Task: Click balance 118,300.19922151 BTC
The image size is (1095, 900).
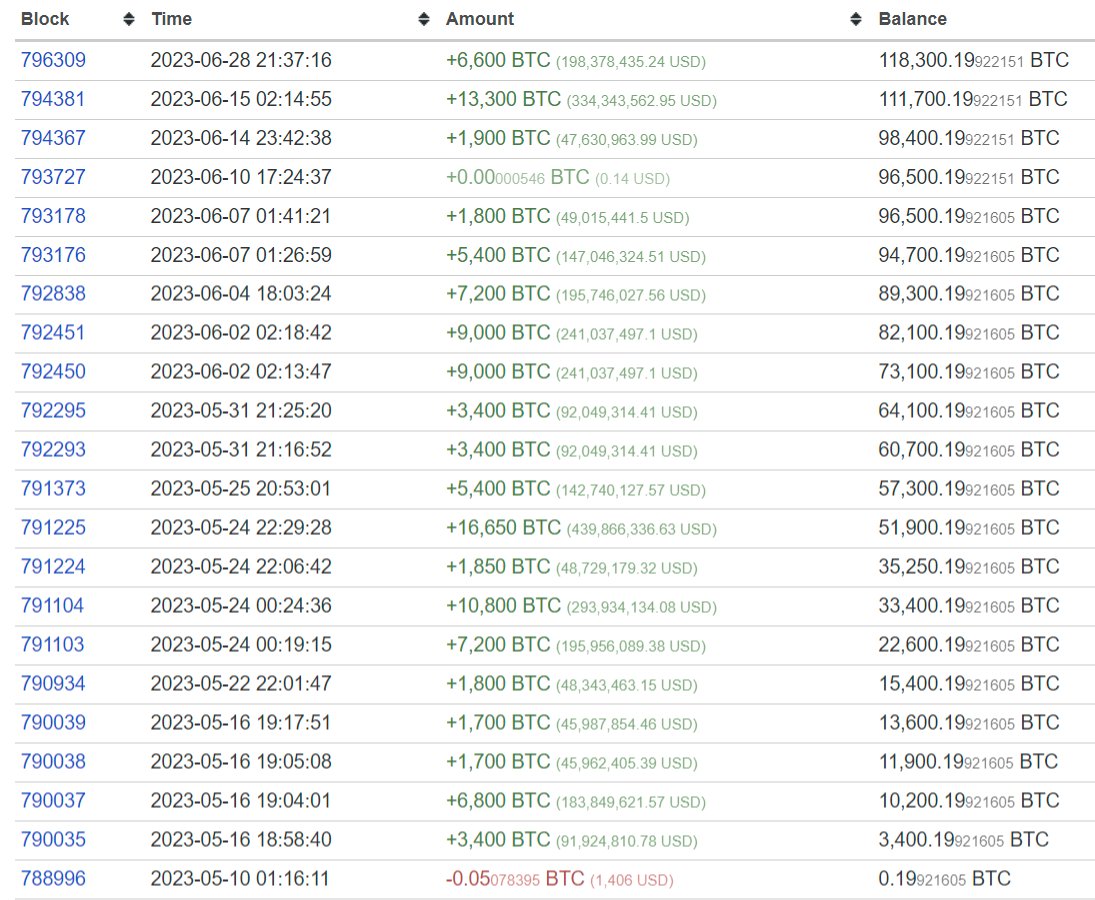Action: coord(973,60)
